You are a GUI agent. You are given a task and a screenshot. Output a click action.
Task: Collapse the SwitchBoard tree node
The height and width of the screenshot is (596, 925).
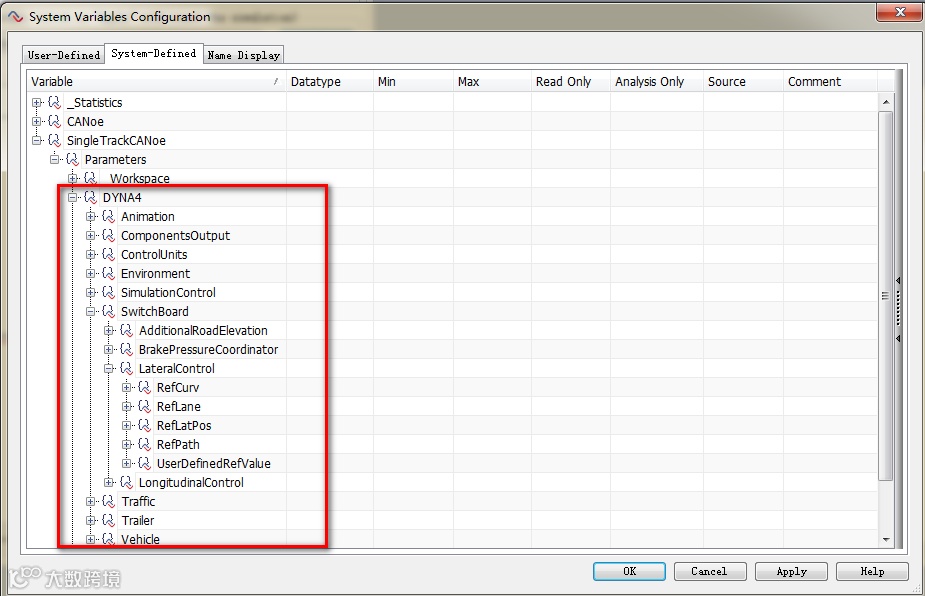tap(91, 312)
